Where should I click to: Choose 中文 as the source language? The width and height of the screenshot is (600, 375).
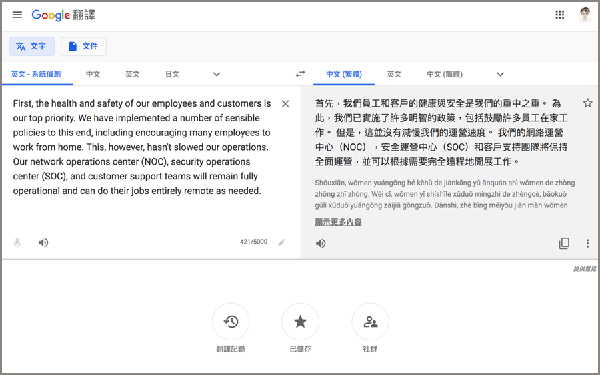pos(93,74)
